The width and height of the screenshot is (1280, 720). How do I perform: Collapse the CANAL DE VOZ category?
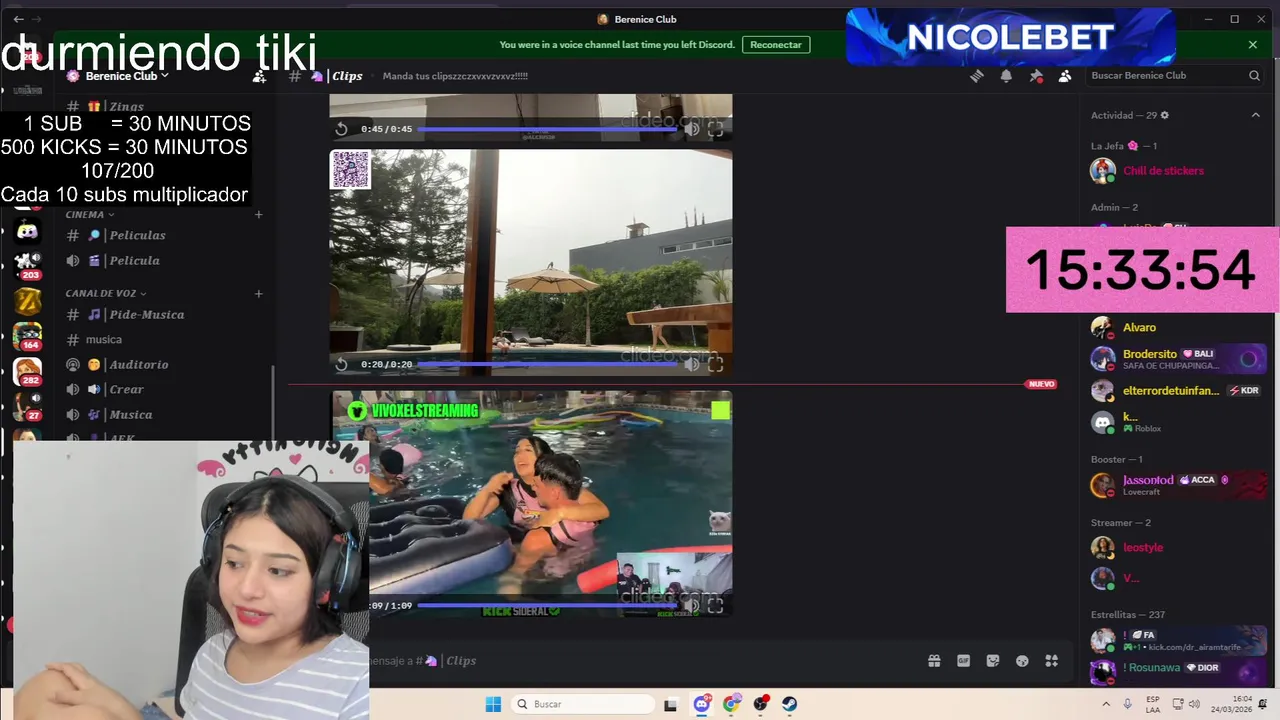pyautogui.click(x=105, y=293)
